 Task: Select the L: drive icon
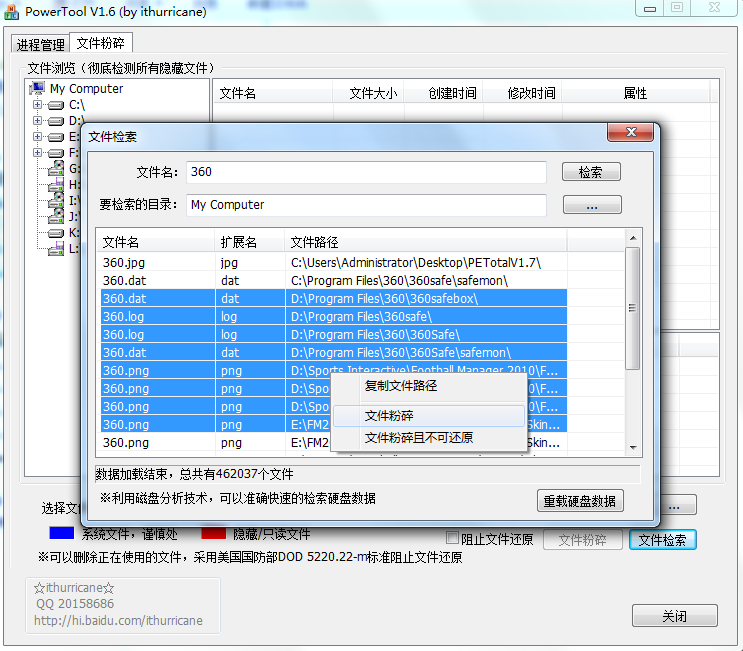coord(56,249)
